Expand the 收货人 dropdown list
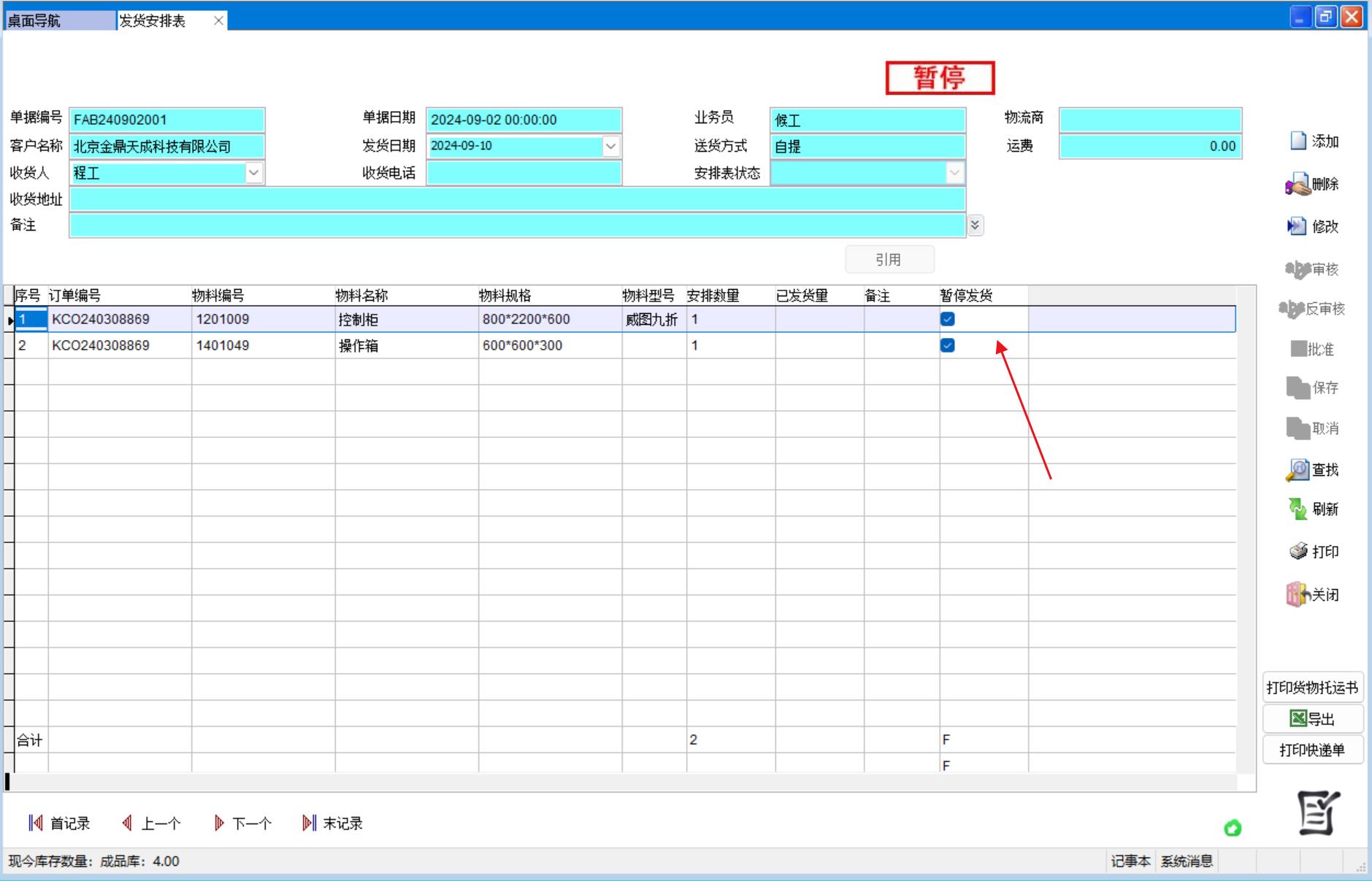 [253, 173]
